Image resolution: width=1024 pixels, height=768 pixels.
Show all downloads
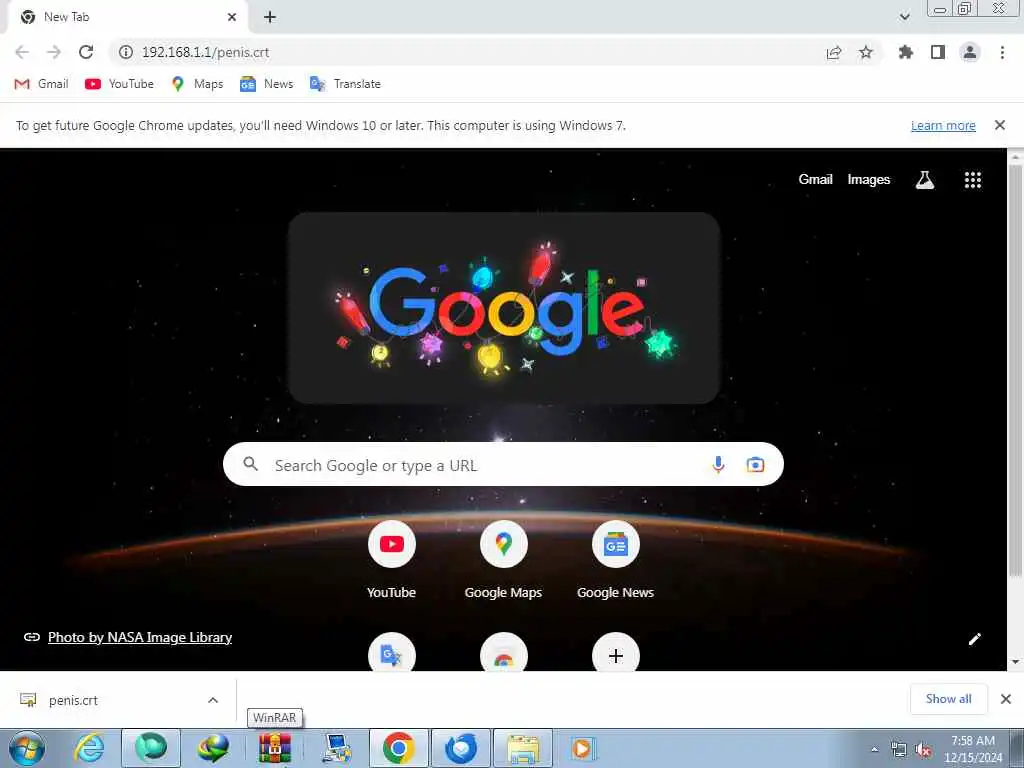tap(948, 699)
